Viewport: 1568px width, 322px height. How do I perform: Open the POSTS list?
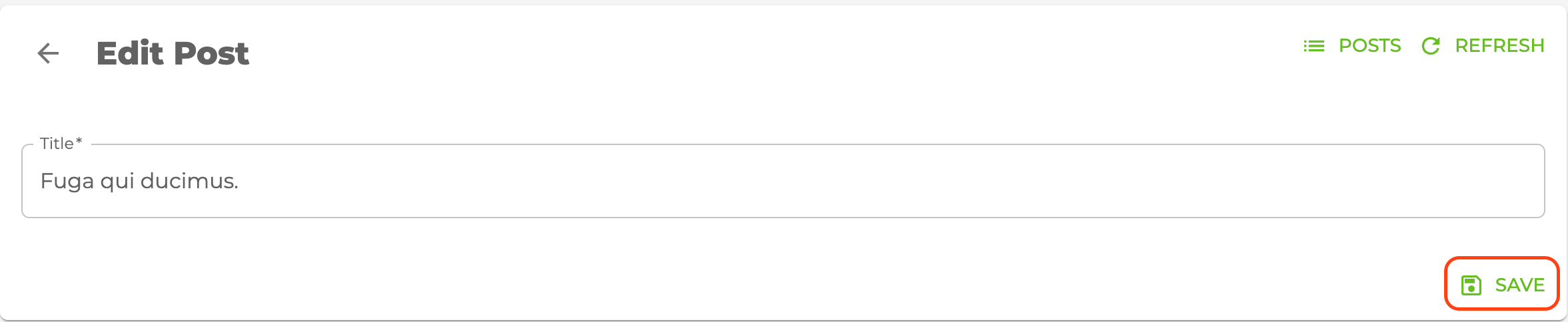(1352, 46)
